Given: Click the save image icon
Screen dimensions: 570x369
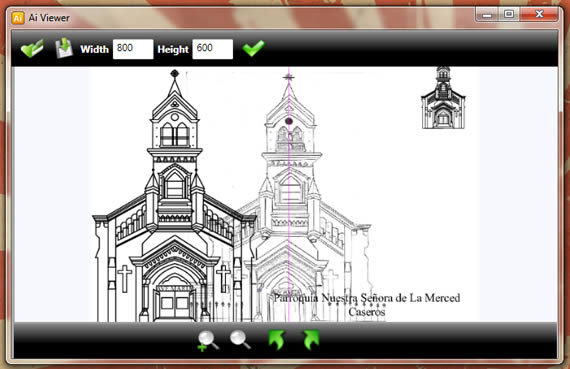Looking at the screenshot, I should click(x=64, y=48).
